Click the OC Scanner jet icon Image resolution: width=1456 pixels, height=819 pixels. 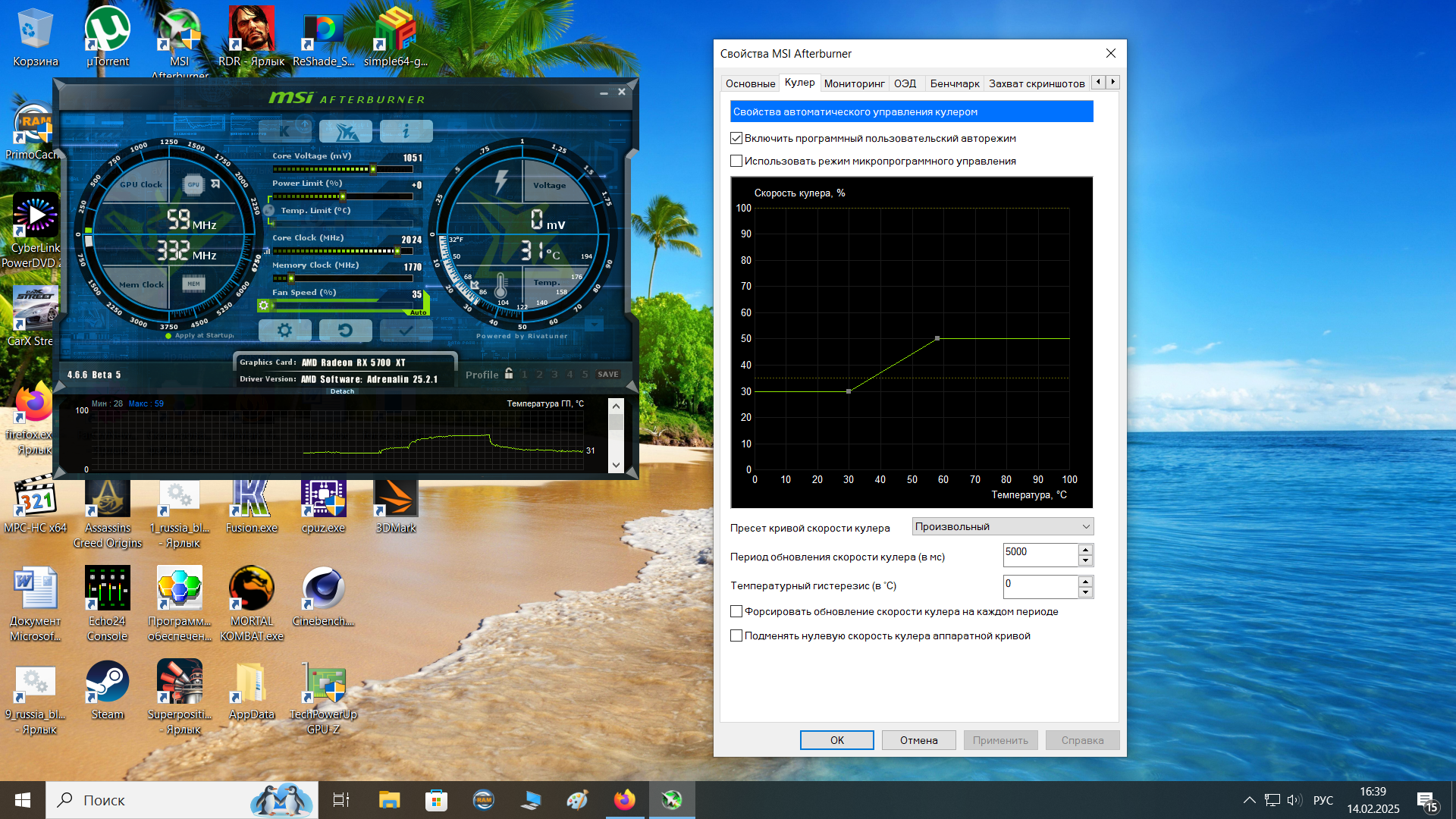pos(346,130)
